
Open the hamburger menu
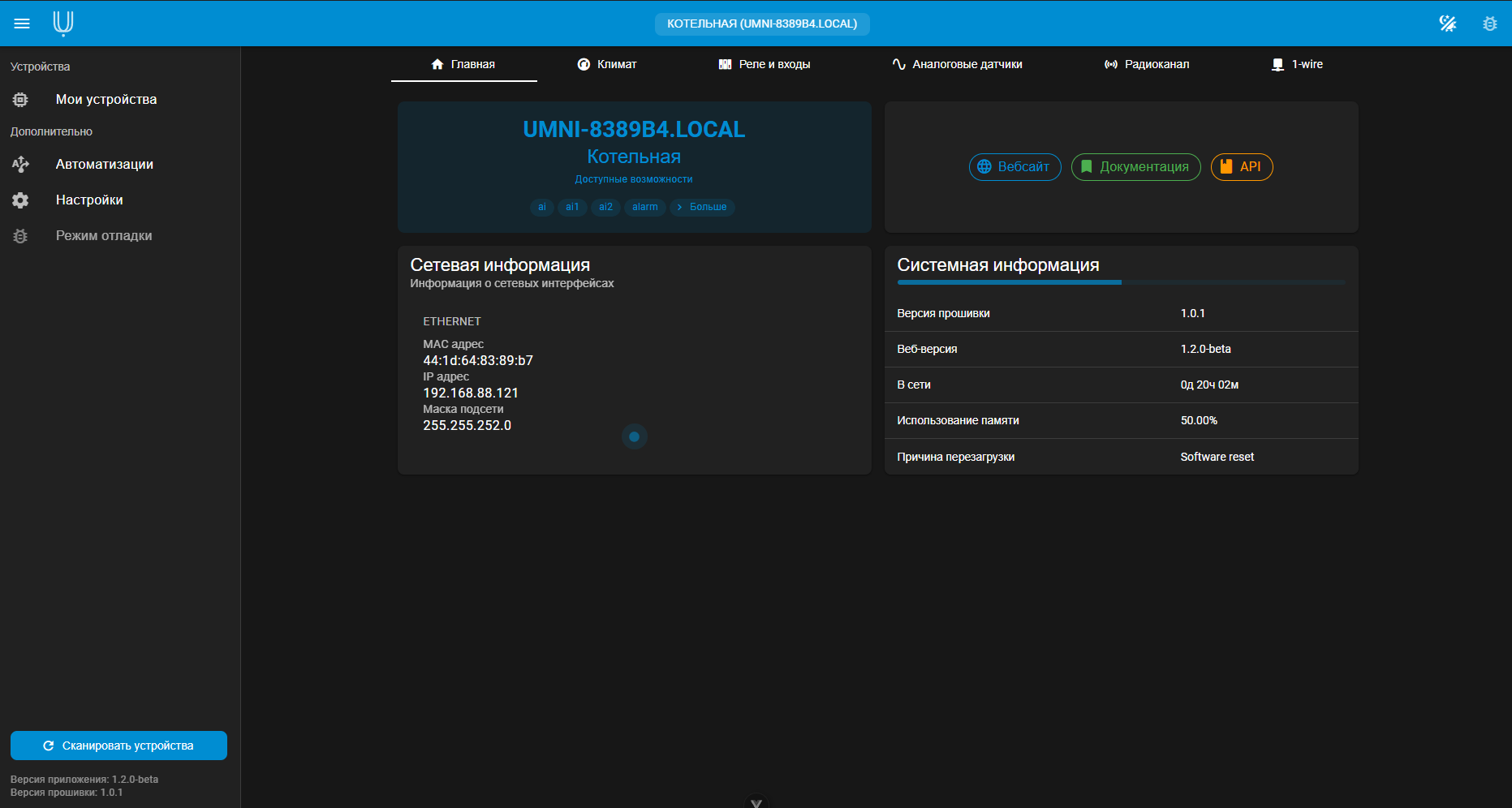click(x=22, y=24)
